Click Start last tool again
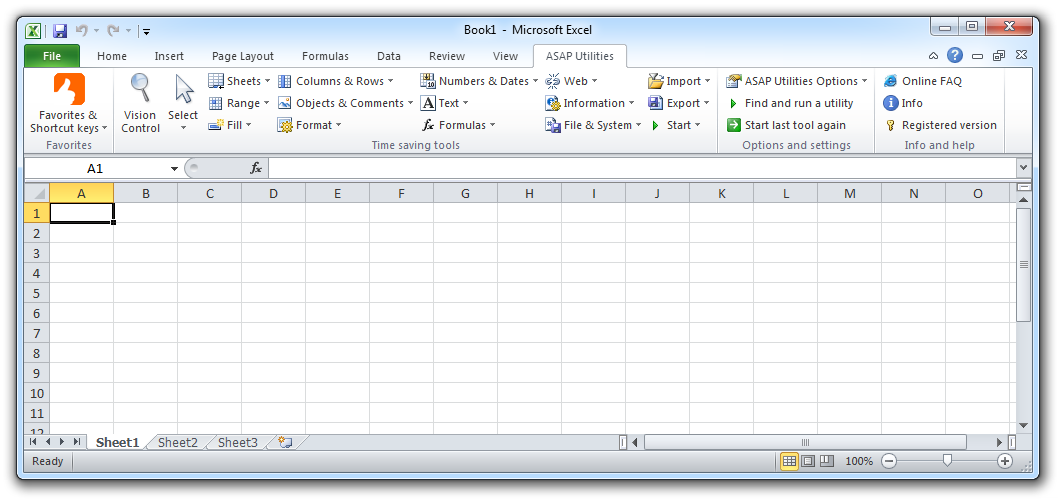Screen dimensions: 1060x504 coord(786,125)
